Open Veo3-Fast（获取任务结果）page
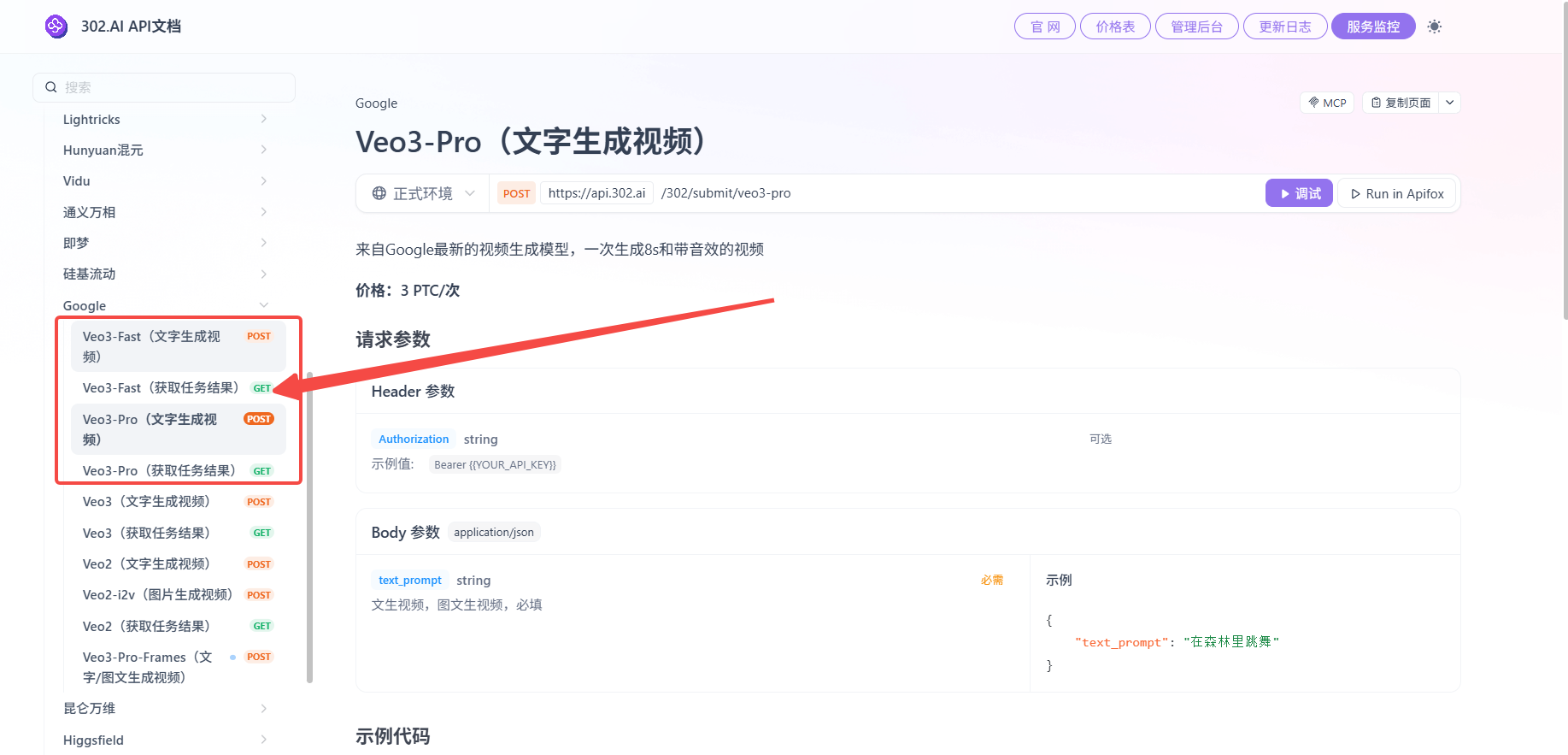 coord(178,387)
